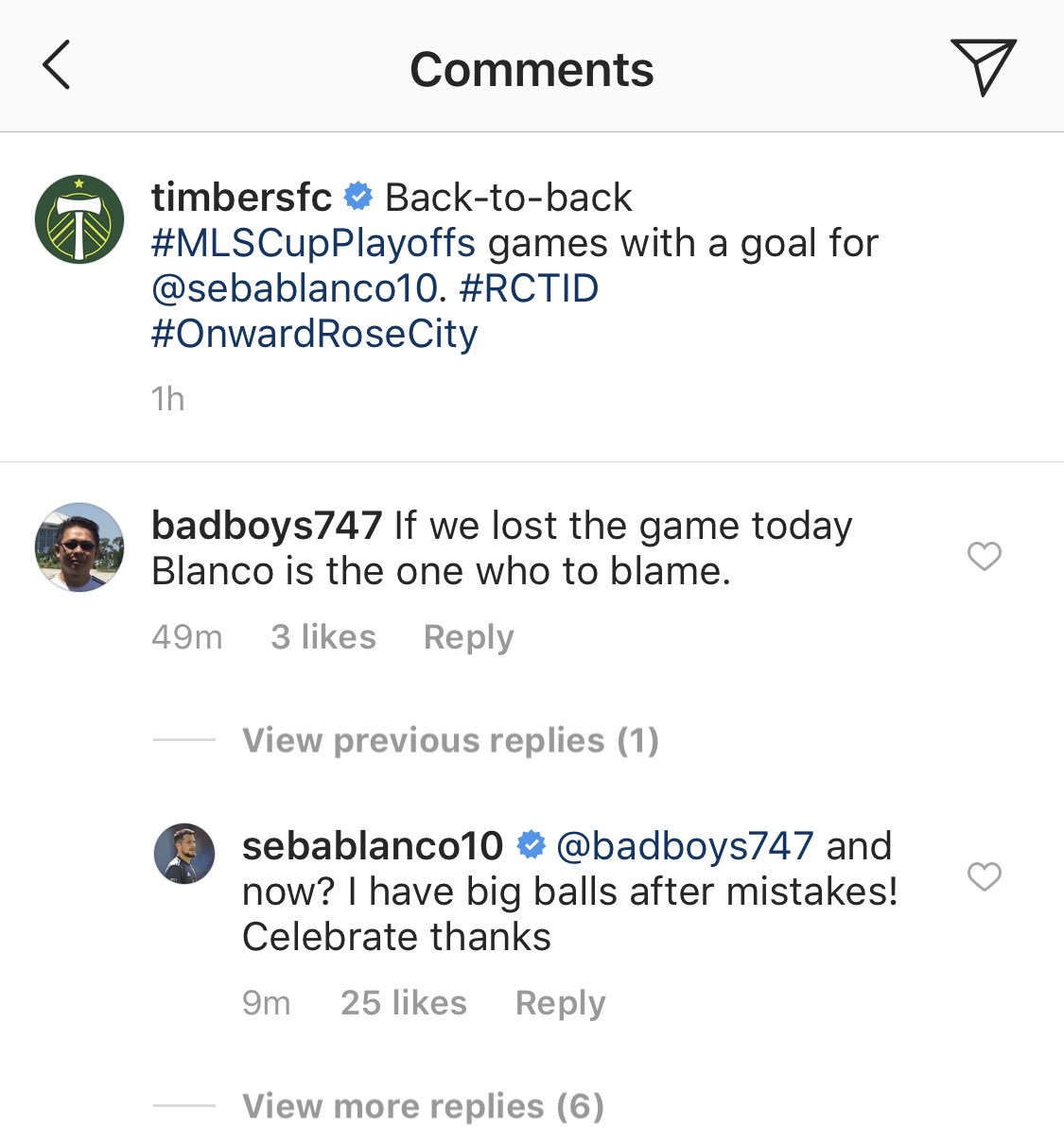View the 3 likes on badboys747's comment
This screenshot has width=1064, height=1143.
click(x=323, y=637)
